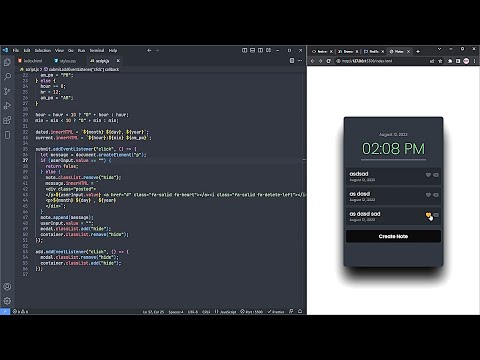Click the share icon in address bar

432,61
